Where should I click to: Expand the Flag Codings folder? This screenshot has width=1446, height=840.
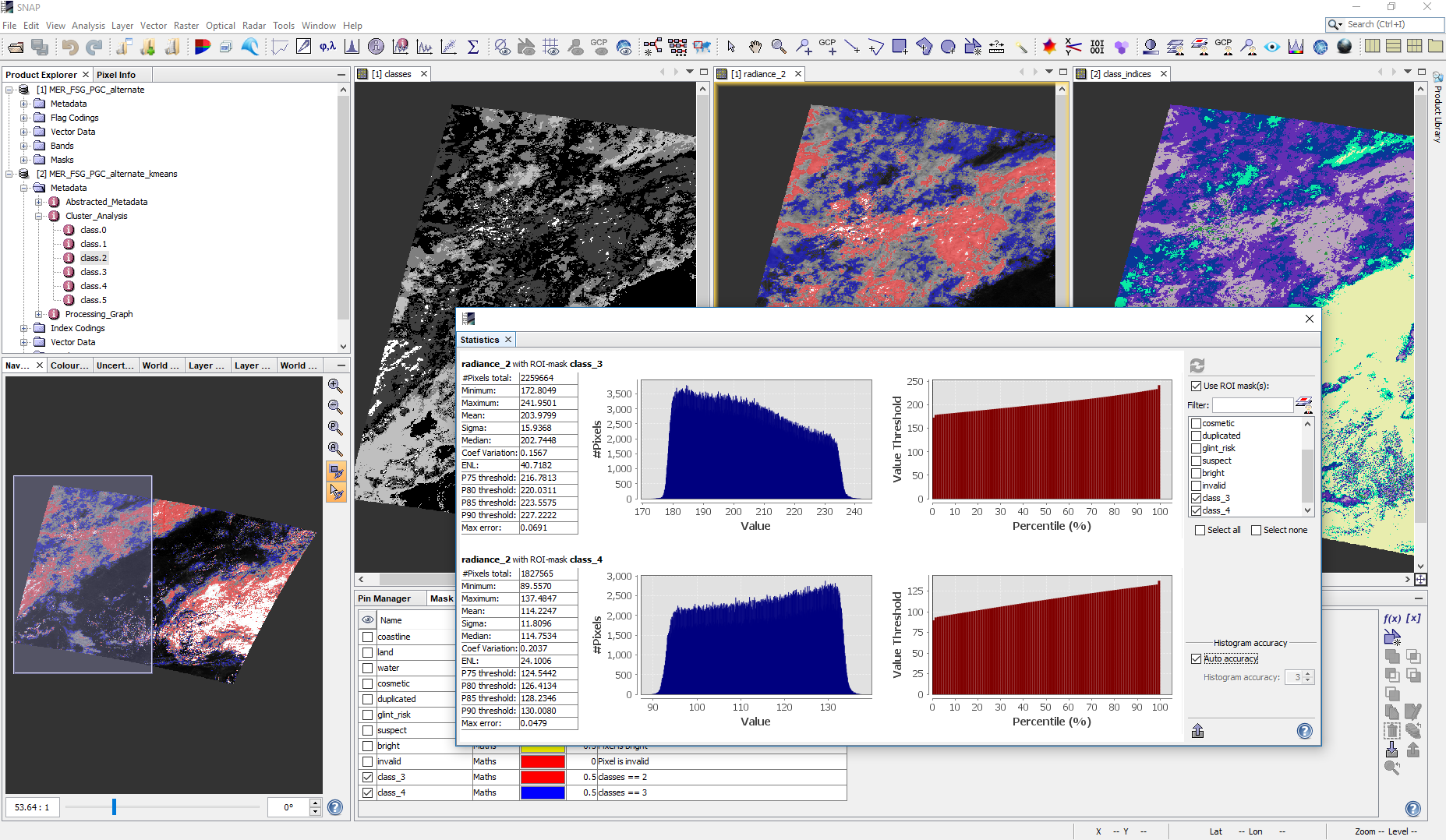point(24,118)
